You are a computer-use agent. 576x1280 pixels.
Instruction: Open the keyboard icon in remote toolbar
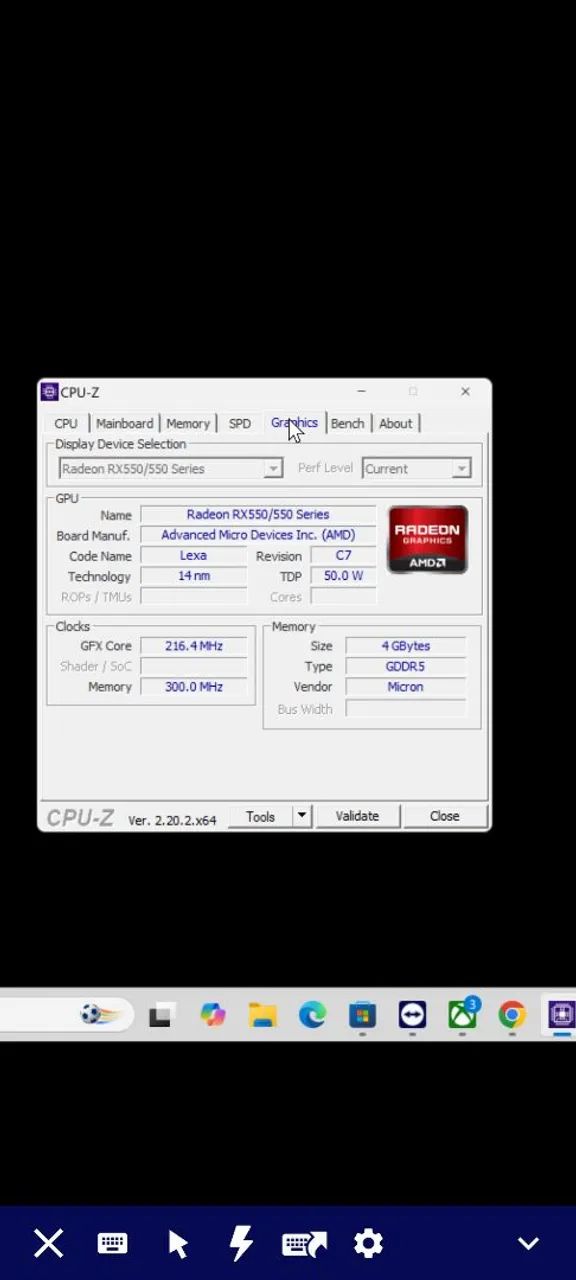tap(112, 1243)
